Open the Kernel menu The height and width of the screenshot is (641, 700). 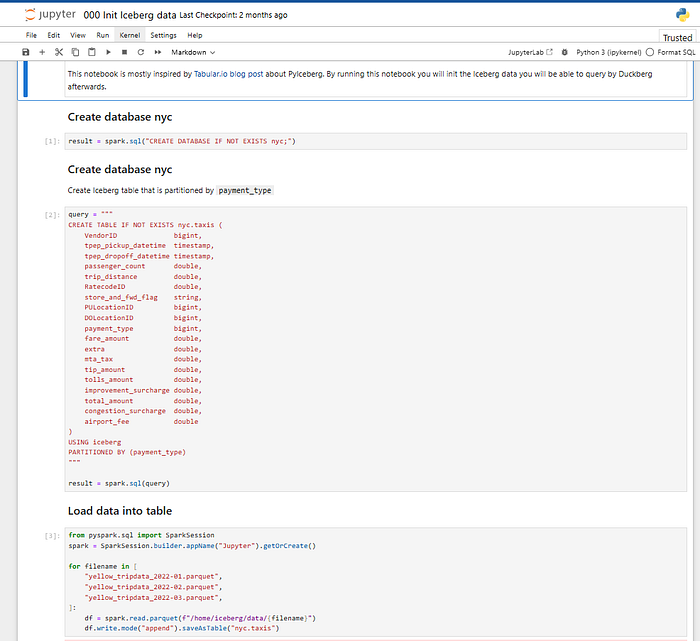click(x=130, y=35)
